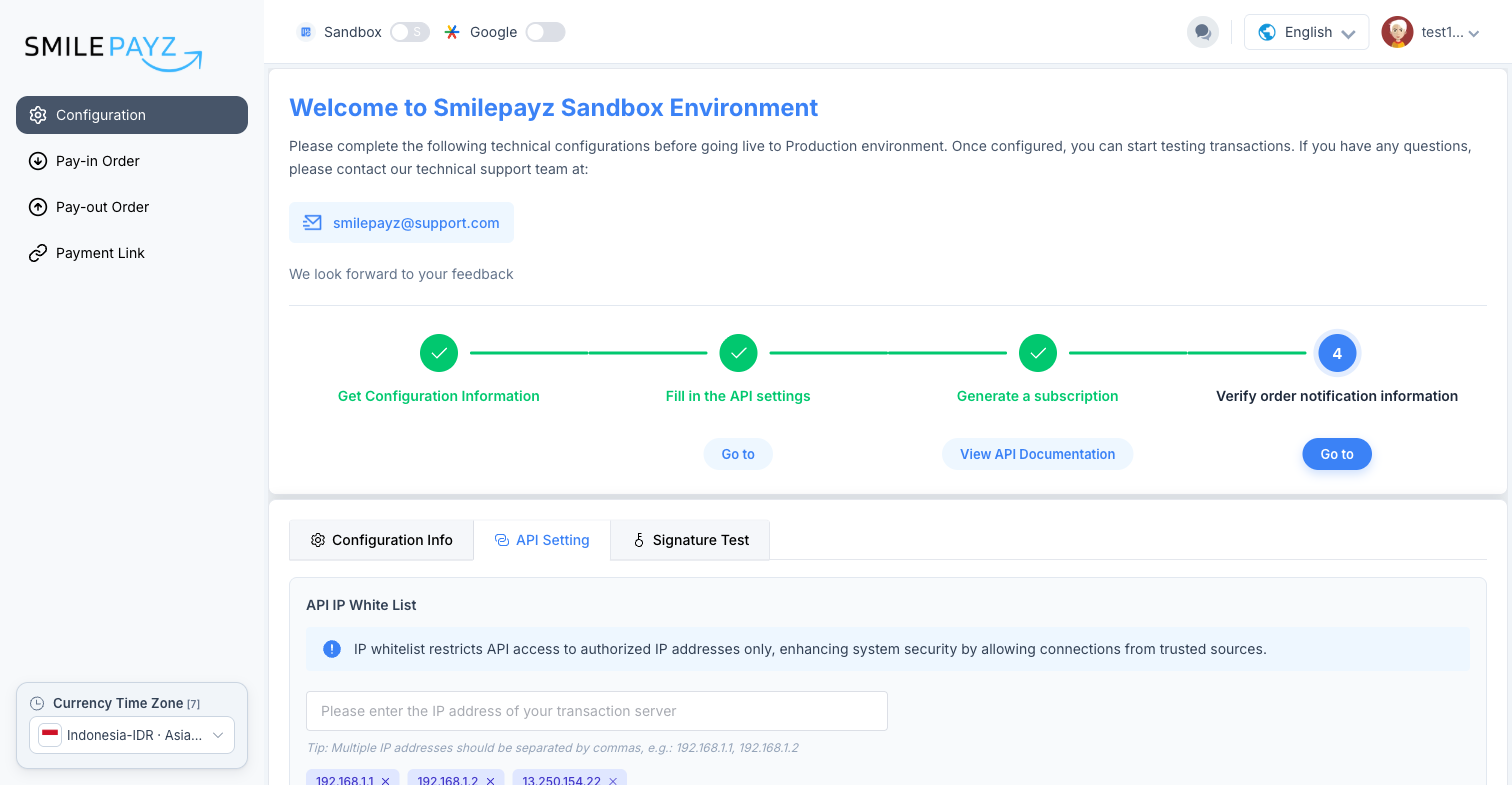1512x785 pixels.
Task: Click Go to under Verify order notification
Action: click(1337, 454)
